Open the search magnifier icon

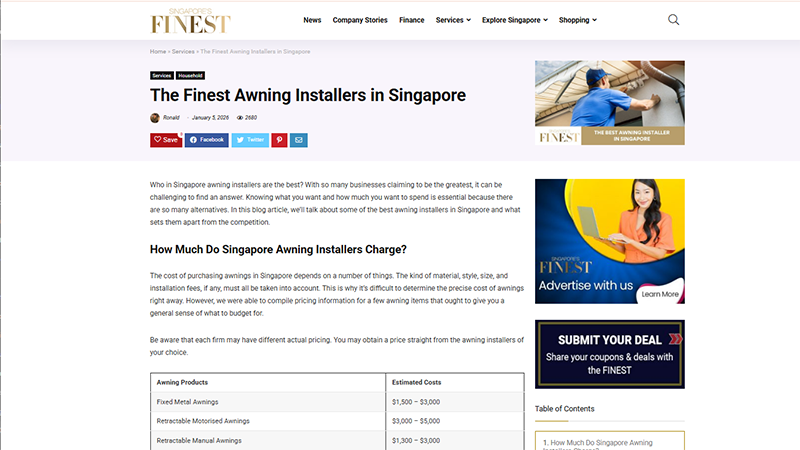point(673,20)
